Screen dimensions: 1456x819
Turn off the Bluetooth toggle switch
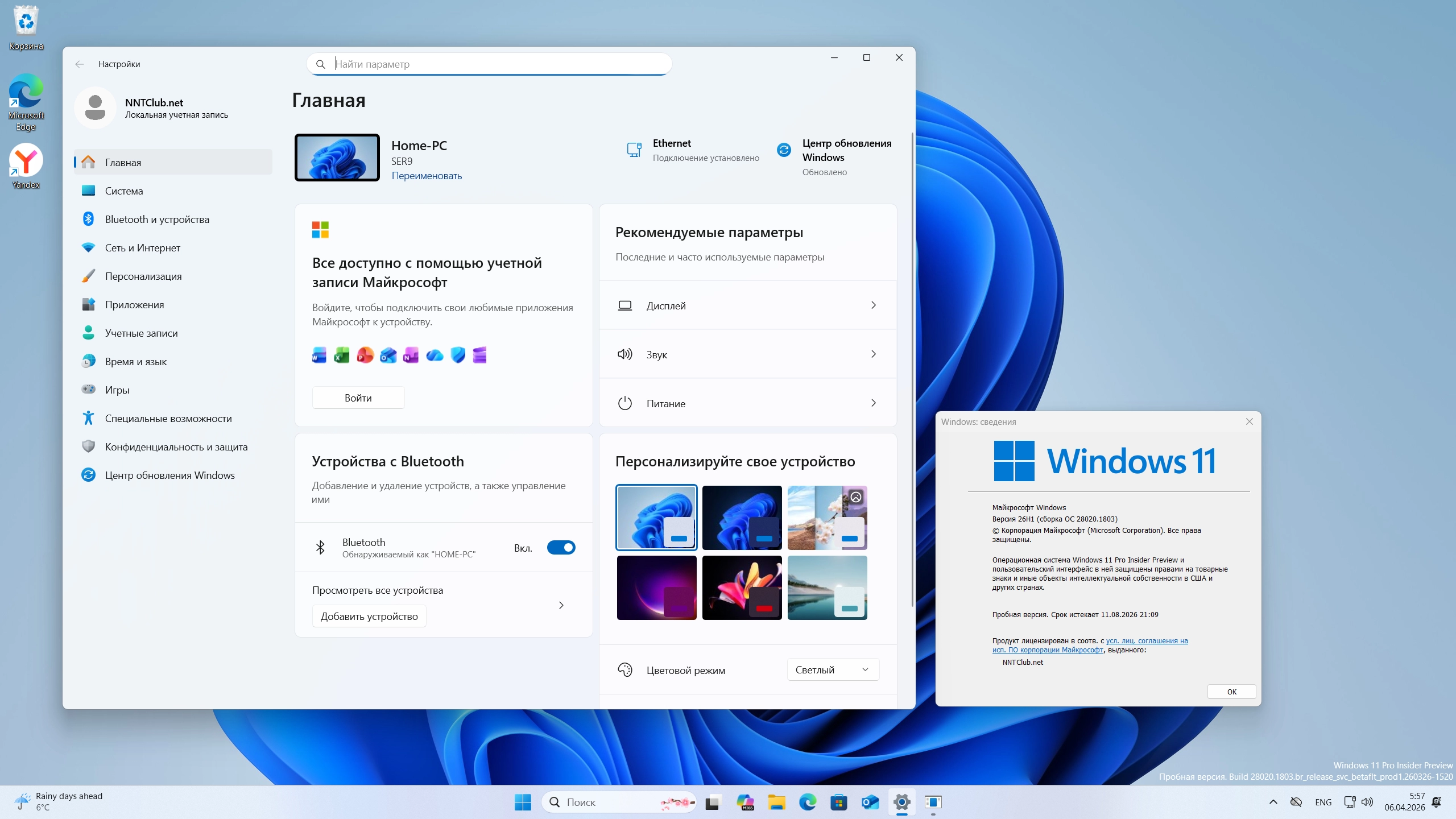tap(561, 547)
